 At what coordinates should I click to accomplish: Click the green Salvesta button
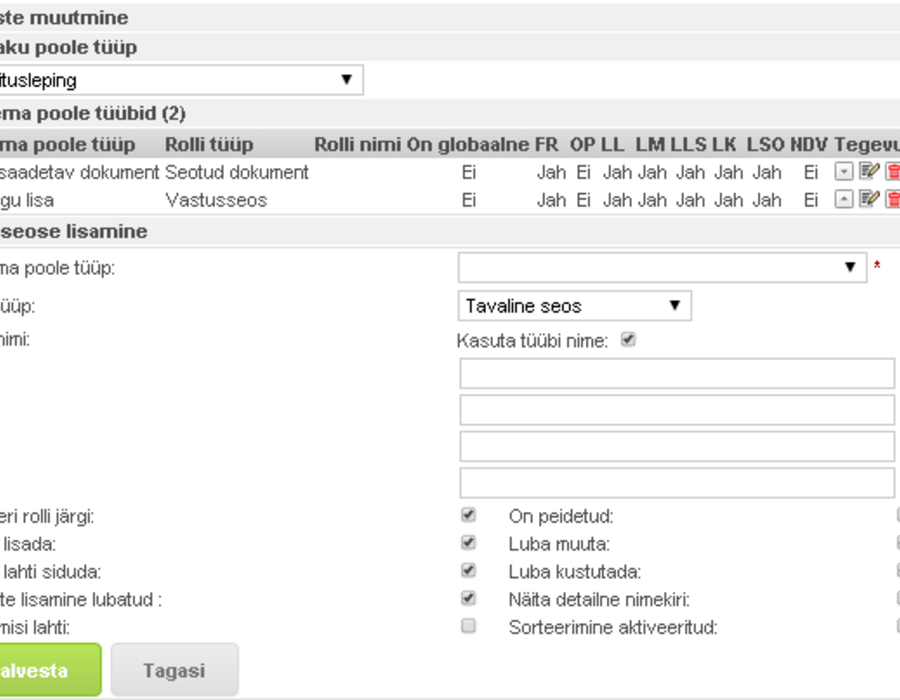pos(51,670)
